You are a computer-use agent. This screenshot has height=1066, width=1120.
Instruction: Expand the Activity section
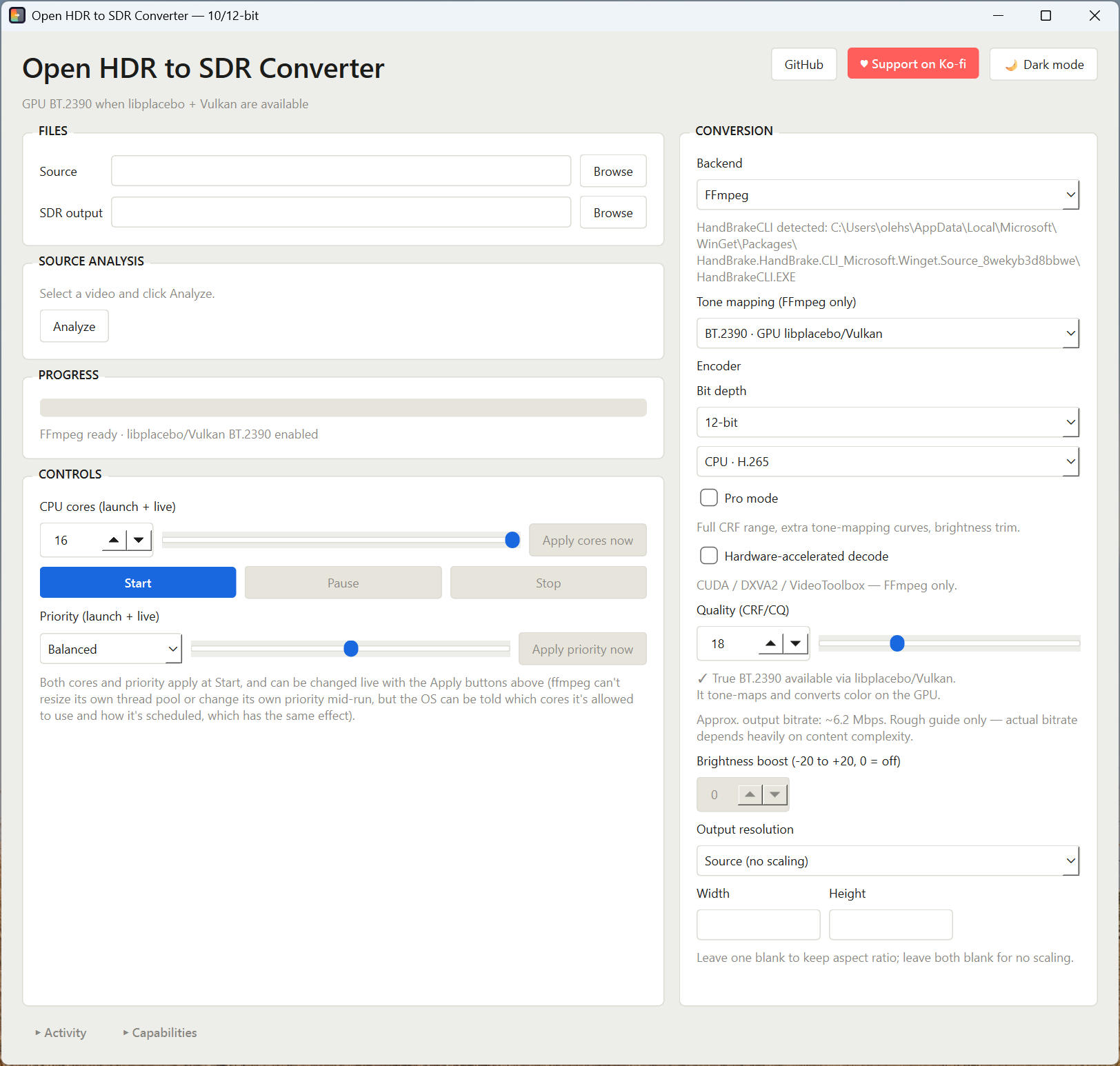pos(61,1032)
